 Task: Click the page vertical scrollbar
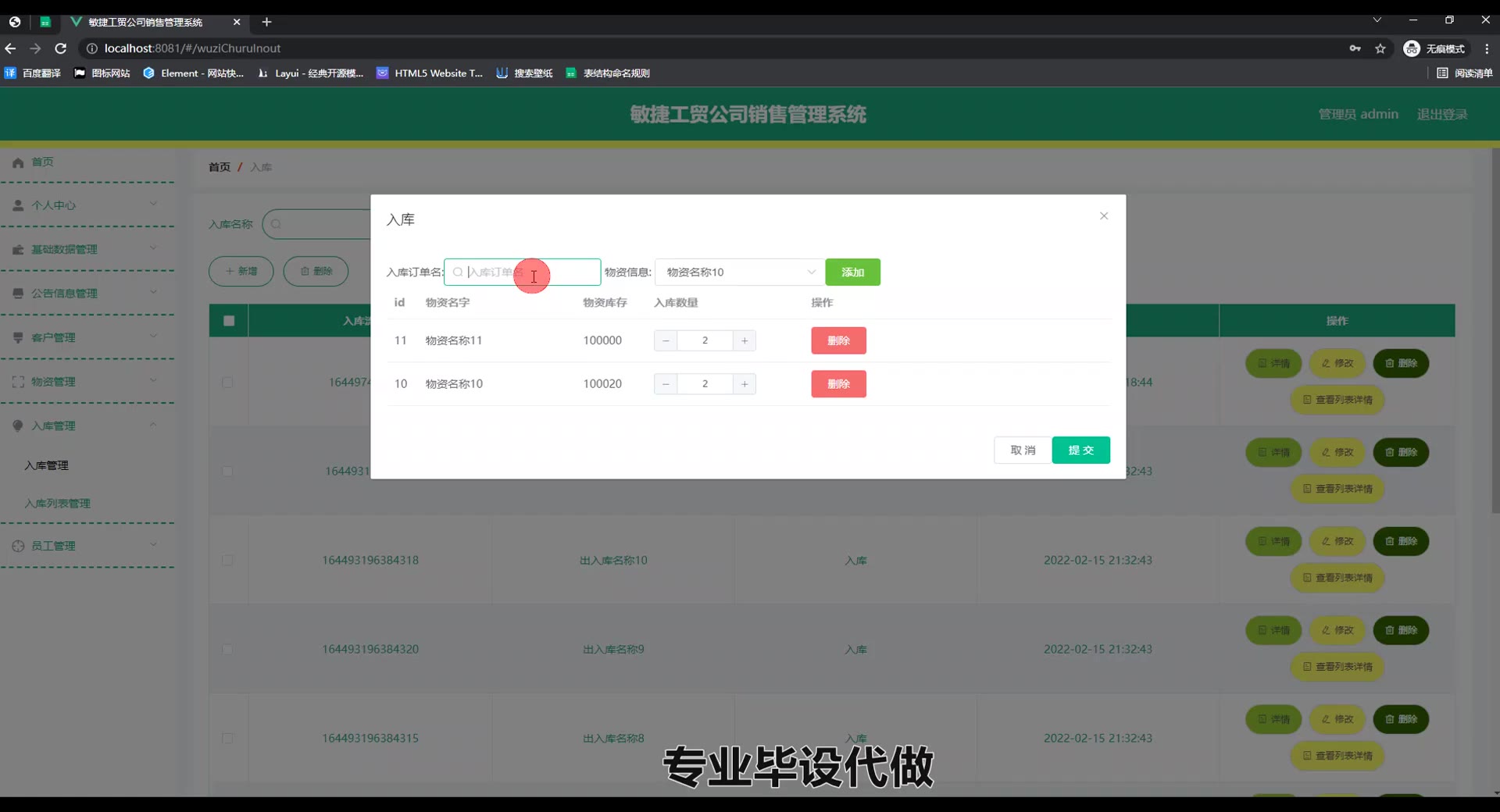(x=1495, y=329)
